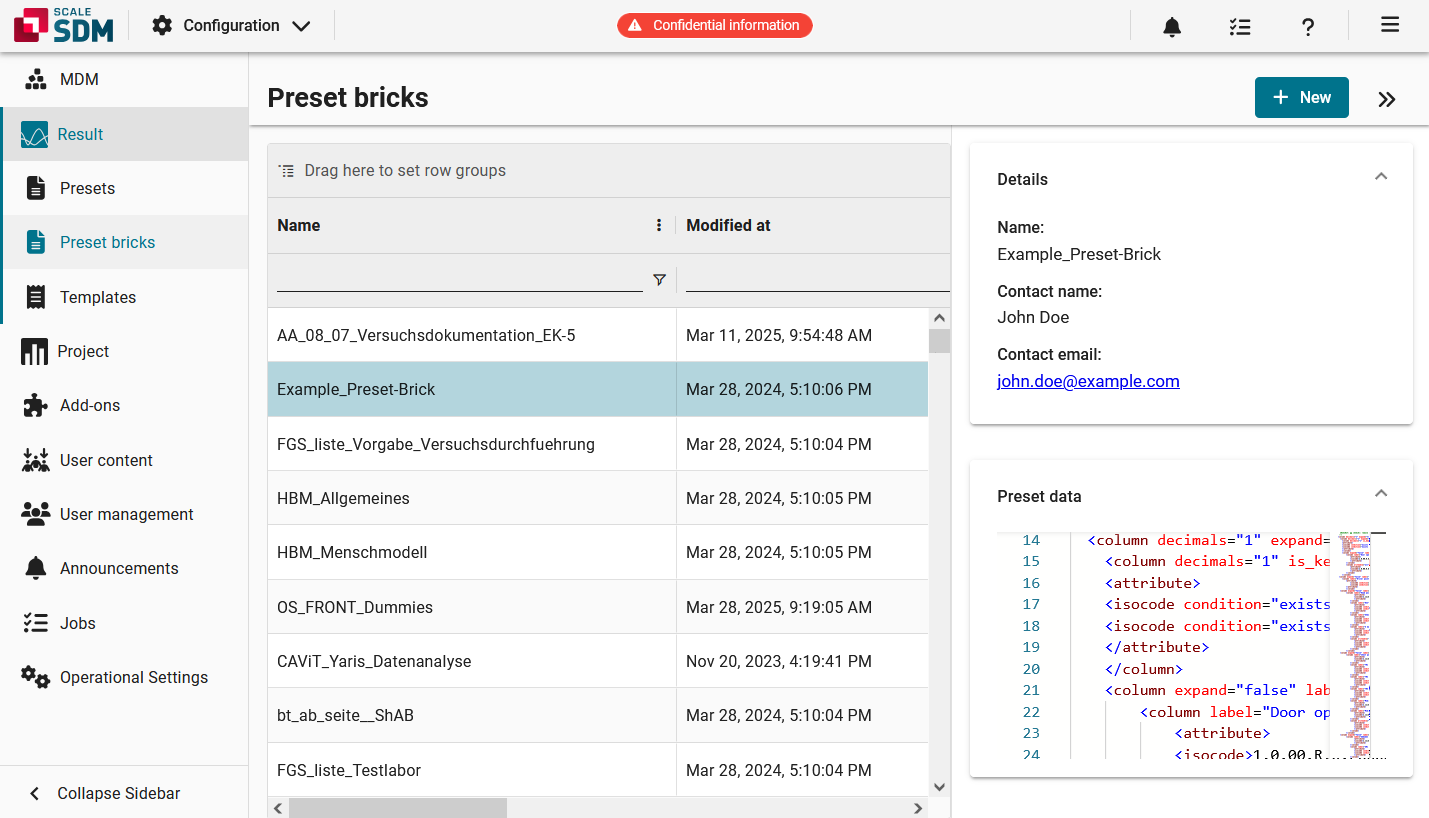
Task: Click the Project chart icon
Action: coord(34,351)
